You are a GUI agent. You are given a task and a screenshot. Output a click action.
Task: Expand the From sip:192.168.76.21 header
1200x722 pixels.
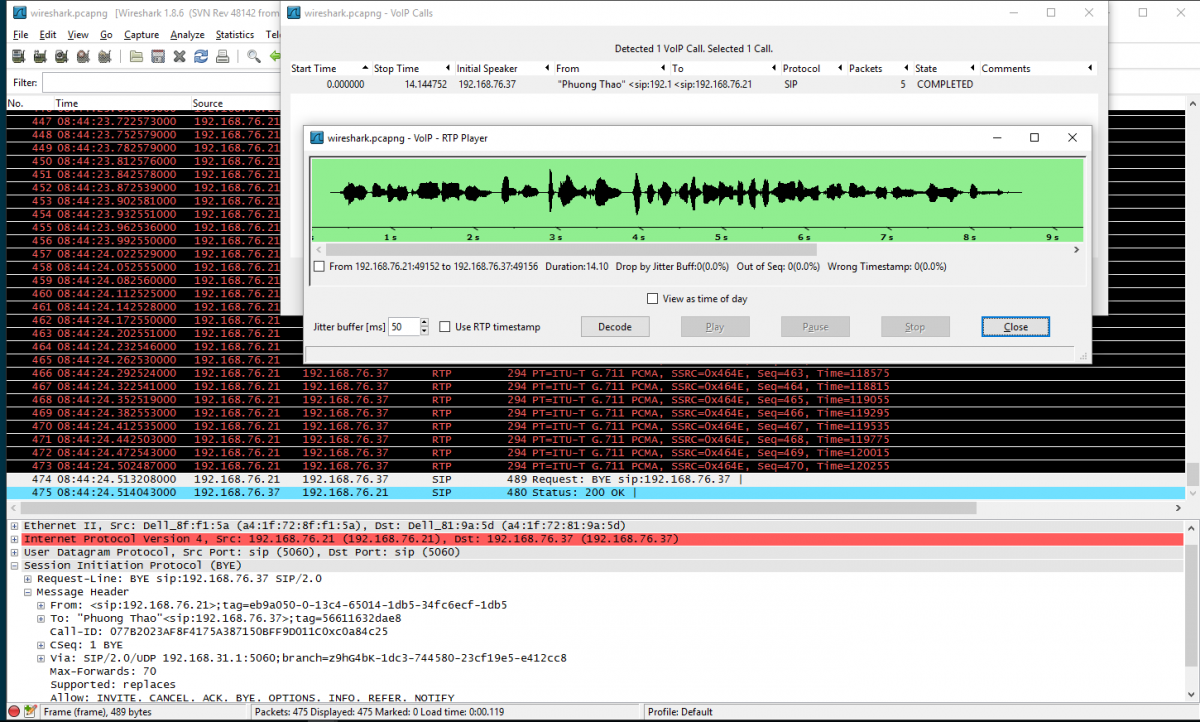tap(41, 605)
